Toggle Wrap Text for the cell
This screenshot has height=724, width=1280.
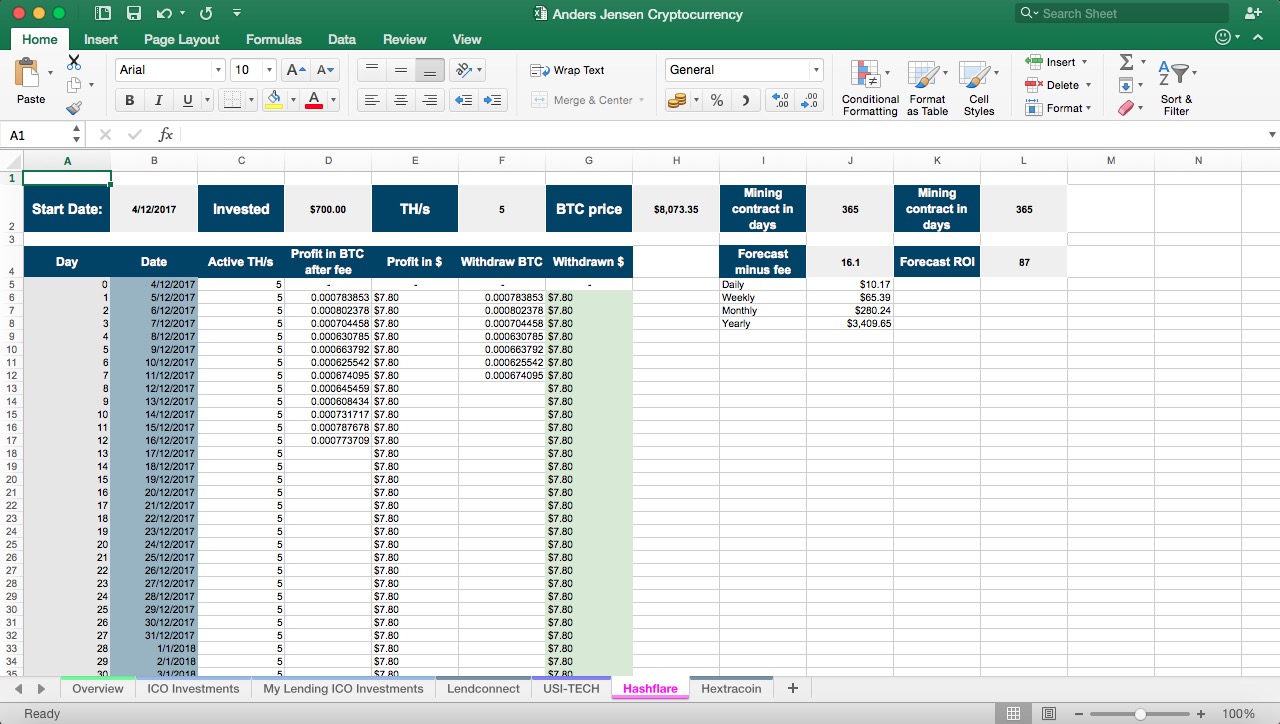click(567, 70)
